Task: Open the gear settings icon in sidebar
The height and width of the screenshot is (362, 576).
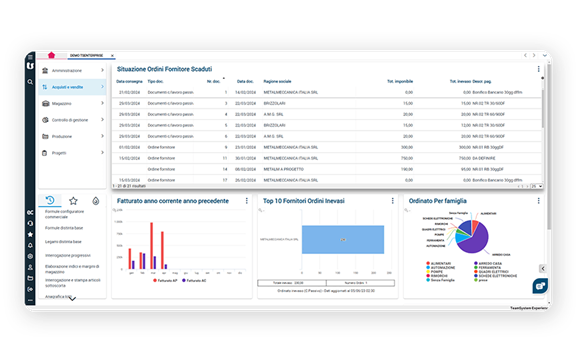Action: 30,257
